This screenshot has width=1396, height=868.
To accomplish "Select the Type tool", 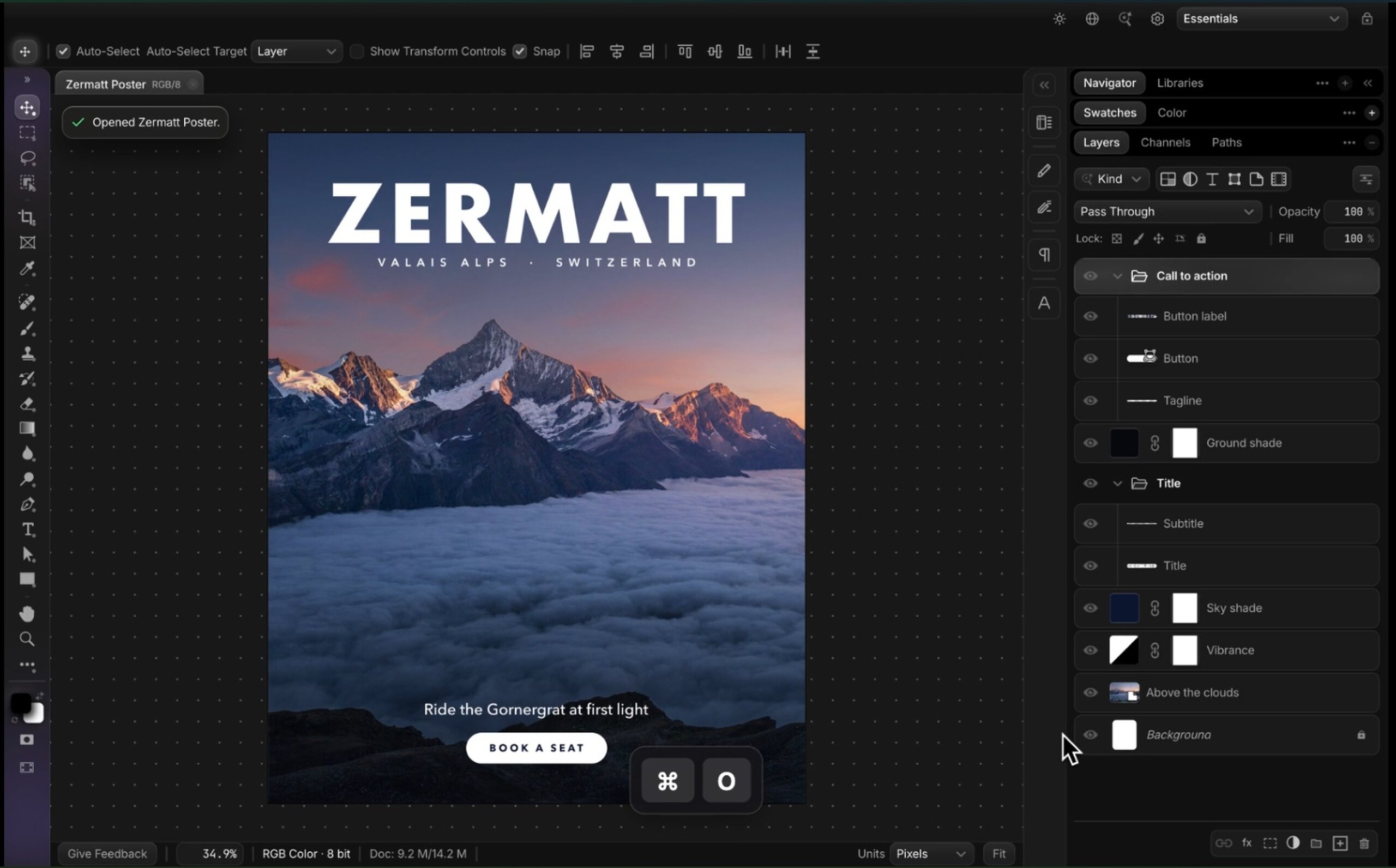I will pyautogui.click(x=28, y=530).
